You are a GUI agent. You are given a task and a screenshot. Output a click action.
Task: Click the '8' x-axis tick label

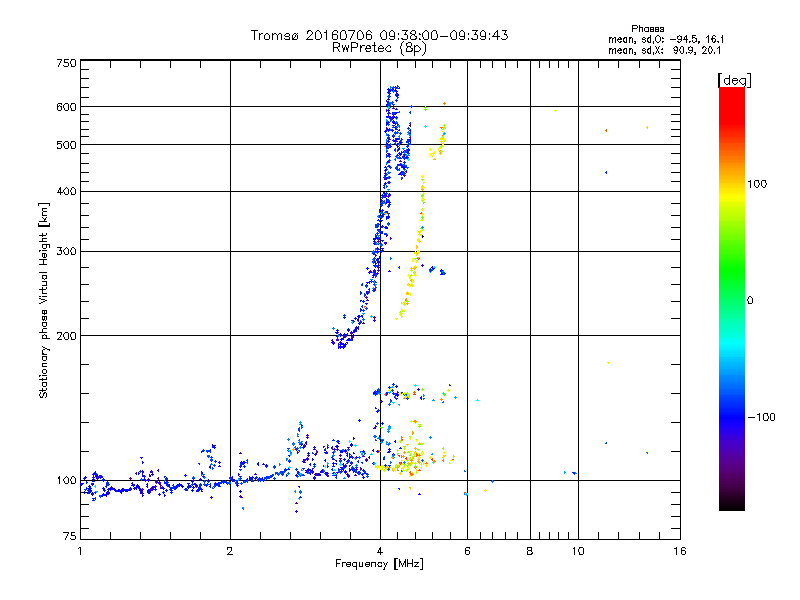click(530, 551)
